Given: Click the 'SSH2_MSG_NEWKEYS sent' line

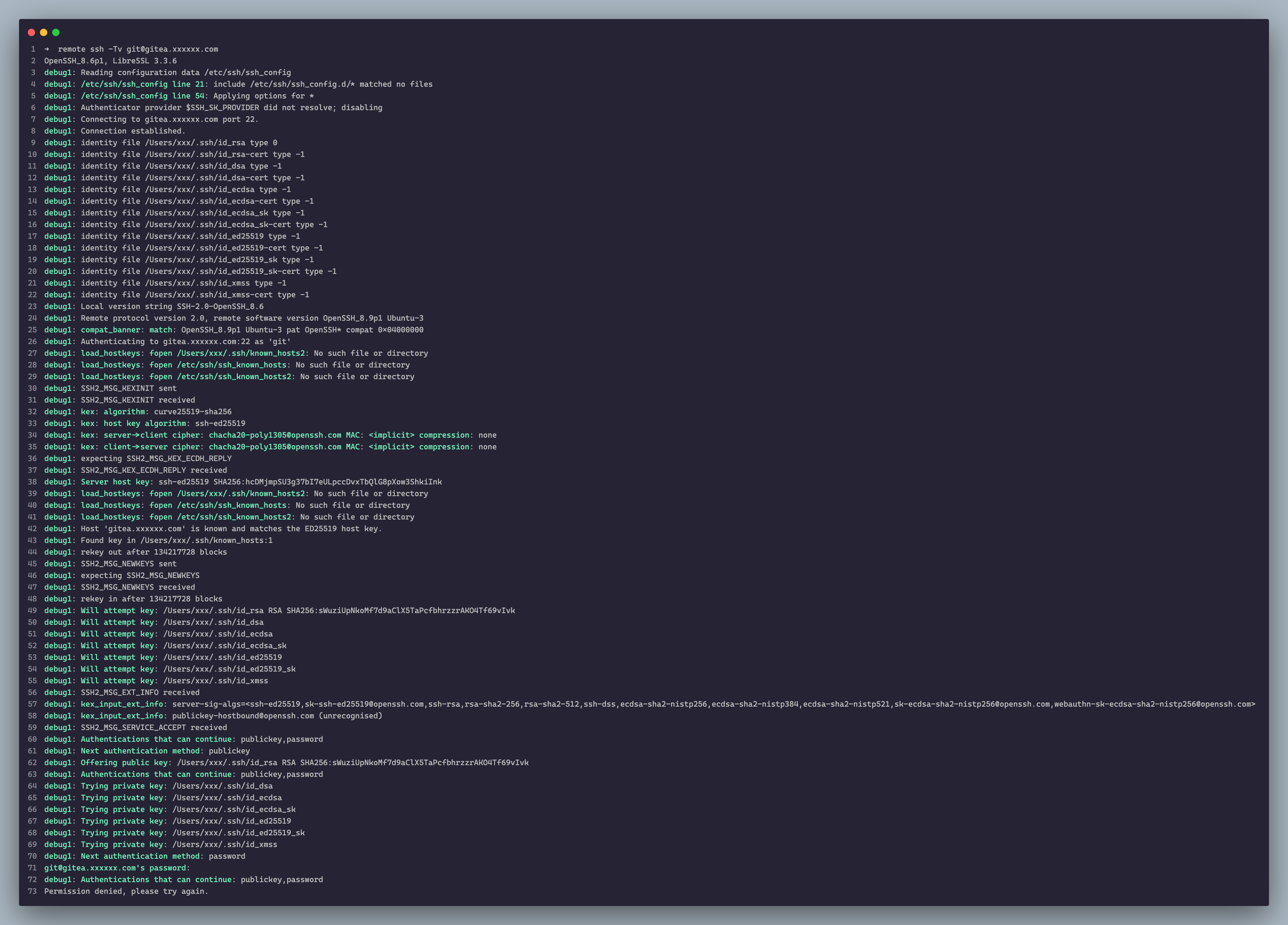Looking at the screenshot, I should click(x=110, y=564).
